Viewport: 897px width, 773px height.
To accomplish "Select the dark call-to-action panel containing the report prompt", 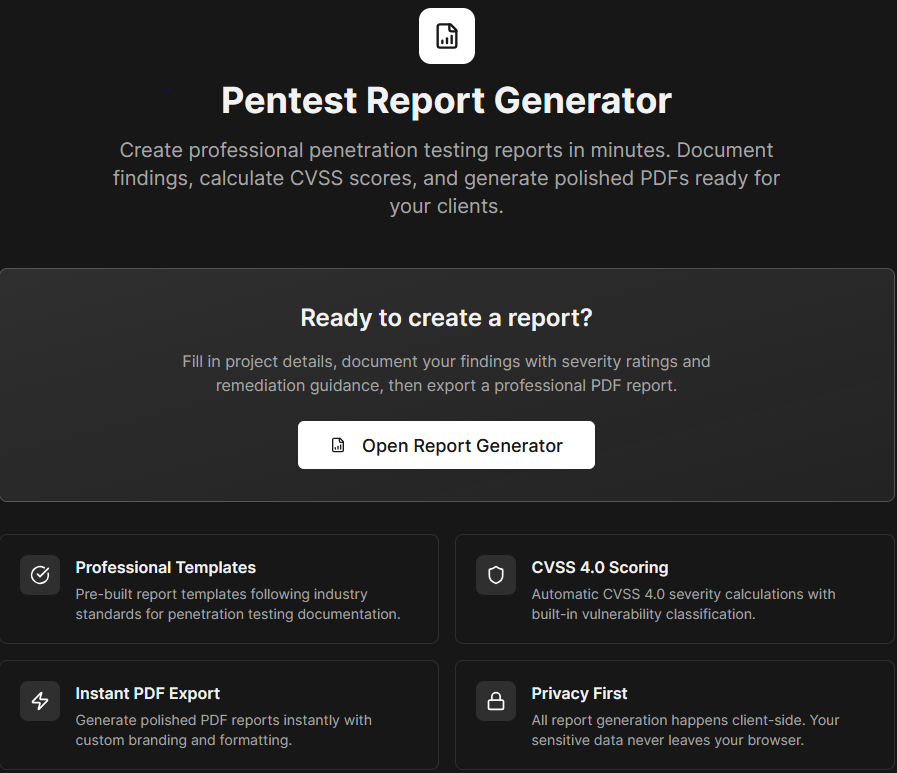I will point(446,384).
